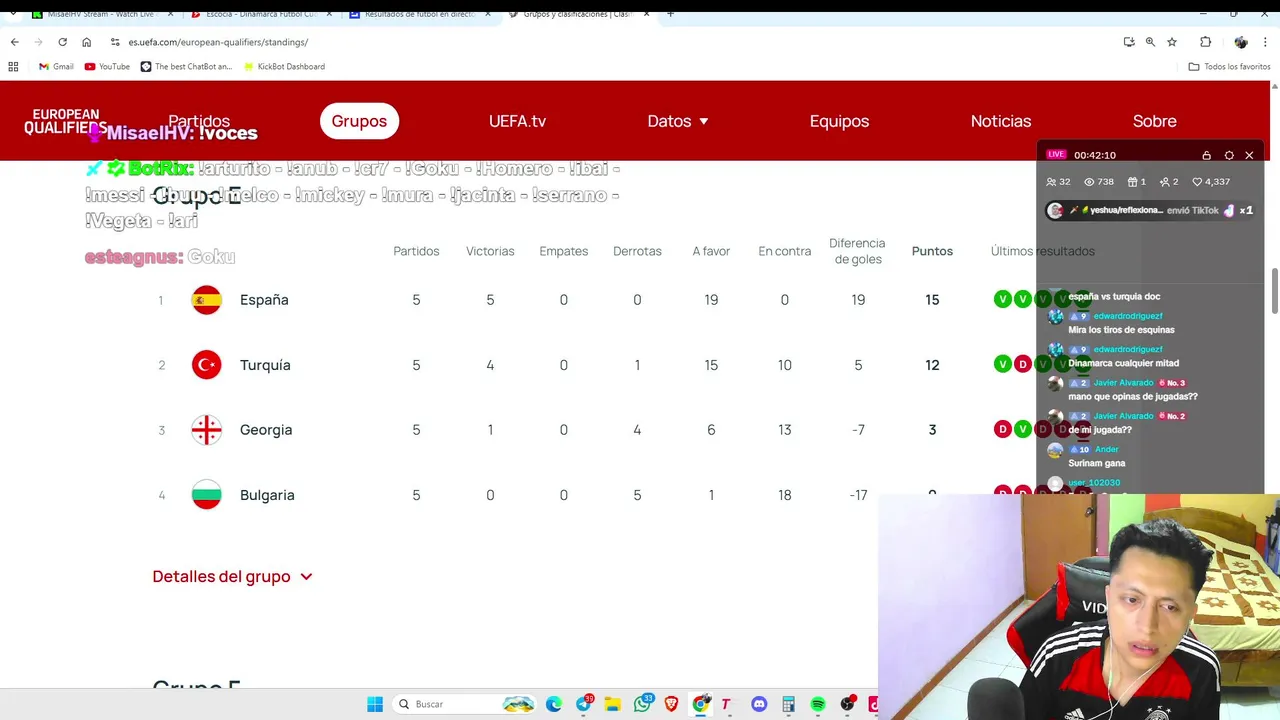Open the YouTube bookmark
Viewport: 1280px width, 720px height.
pos(107,67)
